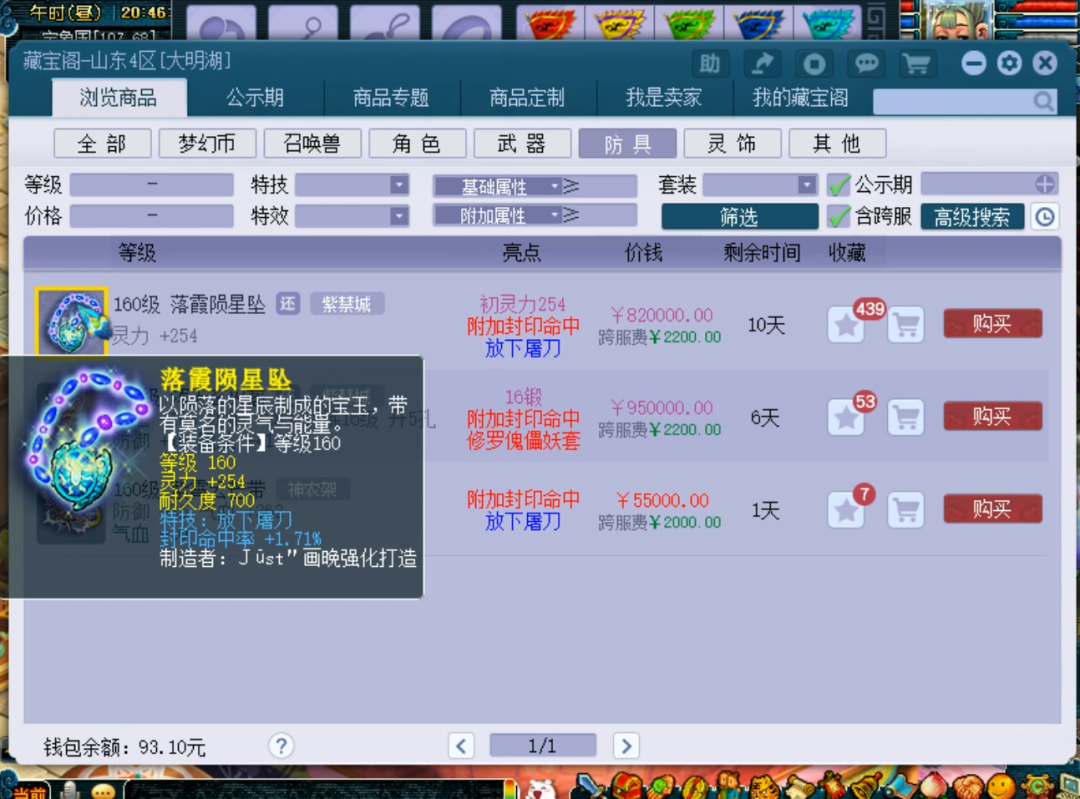Favorite the ￥55000.00 item with the star
The width and height of the screenshot is (1080, 799).
(x=847, y=510)
